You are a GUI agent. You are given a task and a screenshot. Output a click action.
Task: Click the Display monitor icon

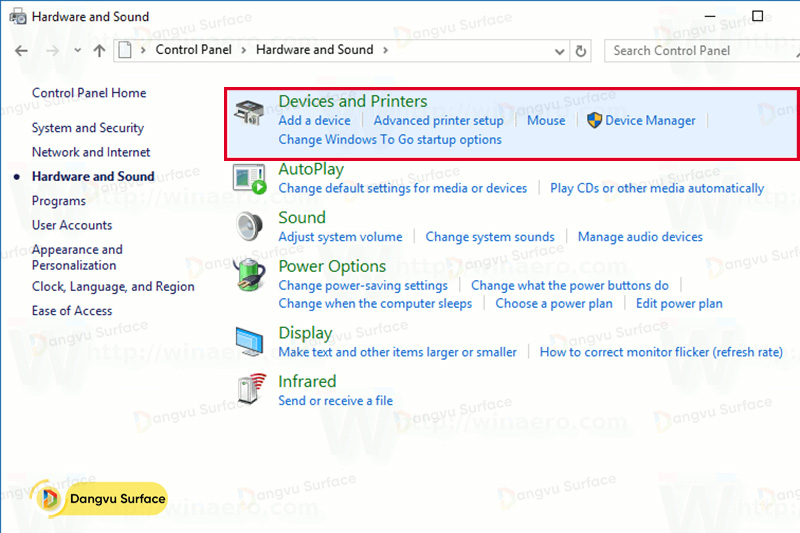[249, 342]
